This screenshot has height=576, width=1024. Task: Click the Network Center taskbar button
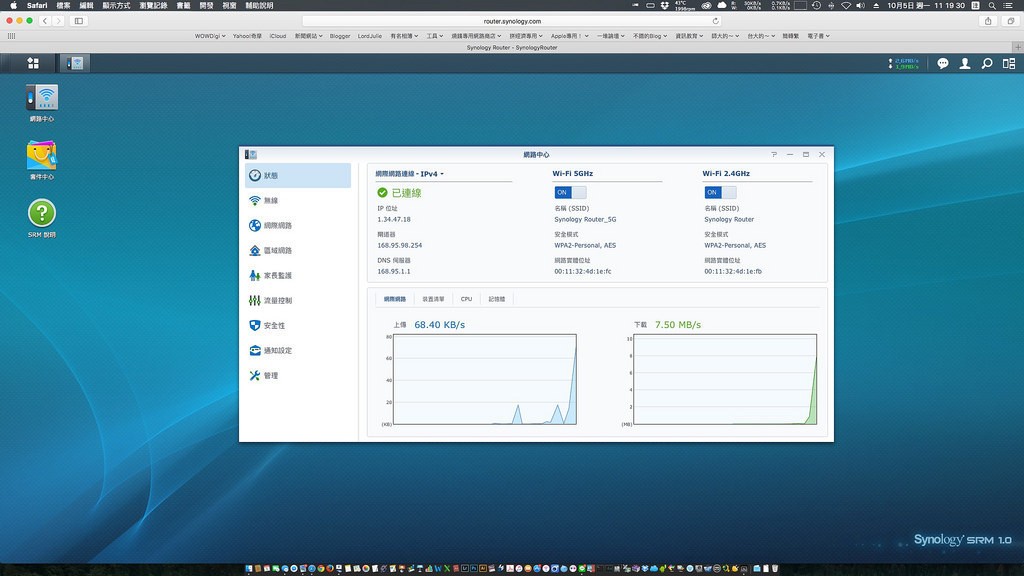coord(75,63)
